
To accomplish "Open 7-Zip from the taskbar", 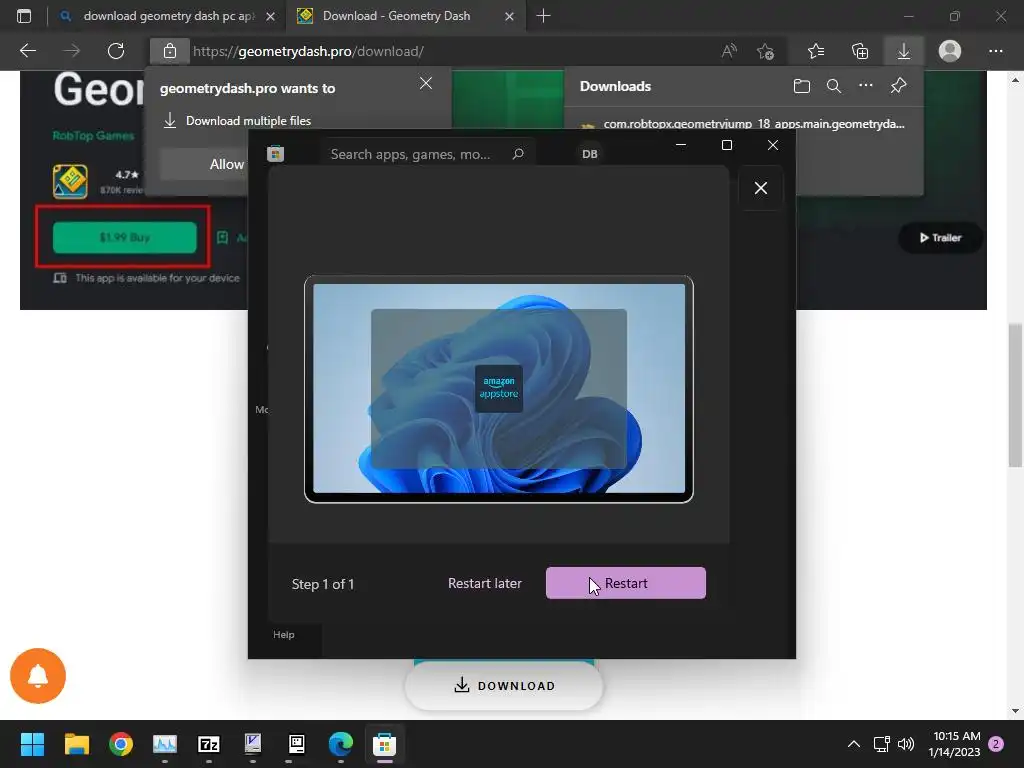I will pyautogui.click(x=209, y=744).
